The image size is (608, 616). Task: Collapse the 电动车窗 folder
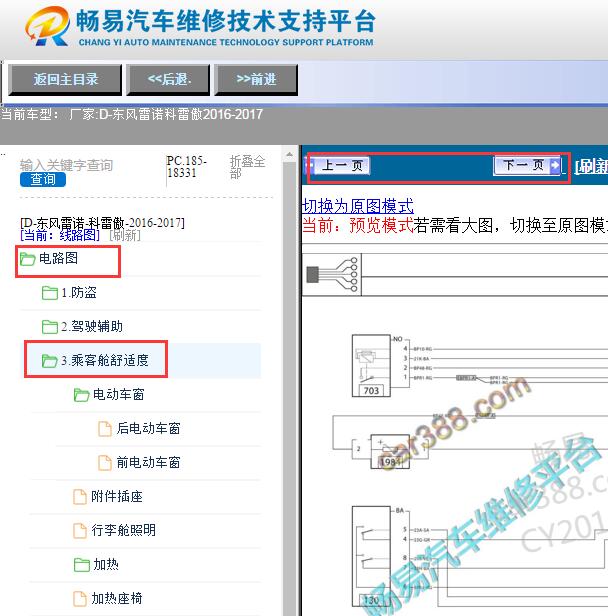119,394
